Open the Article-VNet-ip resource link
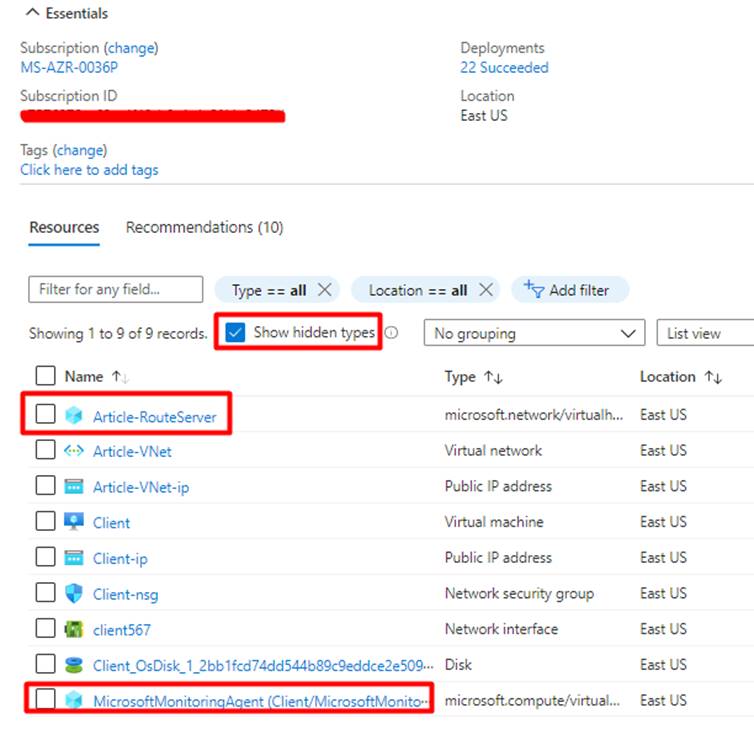The image size is (754, 756). pos(141,487)
